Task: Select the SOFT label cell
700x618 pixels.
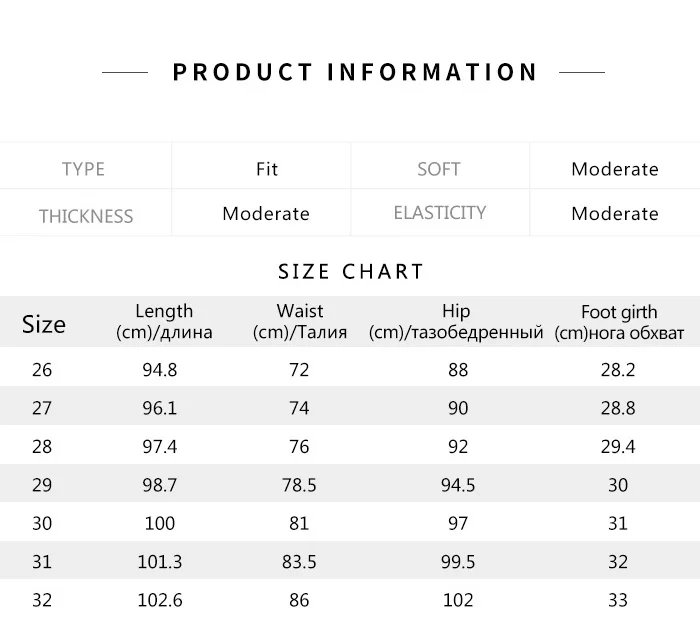Action: pos(439,169)
